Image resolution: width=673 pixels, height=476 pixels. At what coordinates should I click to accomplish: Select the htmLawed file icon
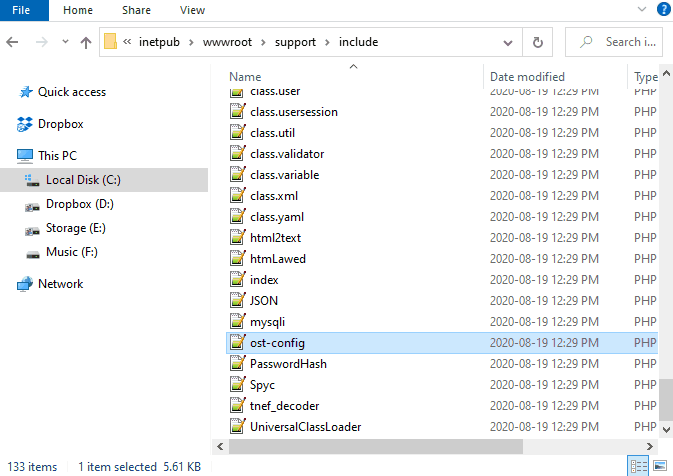tap(237, 259)
